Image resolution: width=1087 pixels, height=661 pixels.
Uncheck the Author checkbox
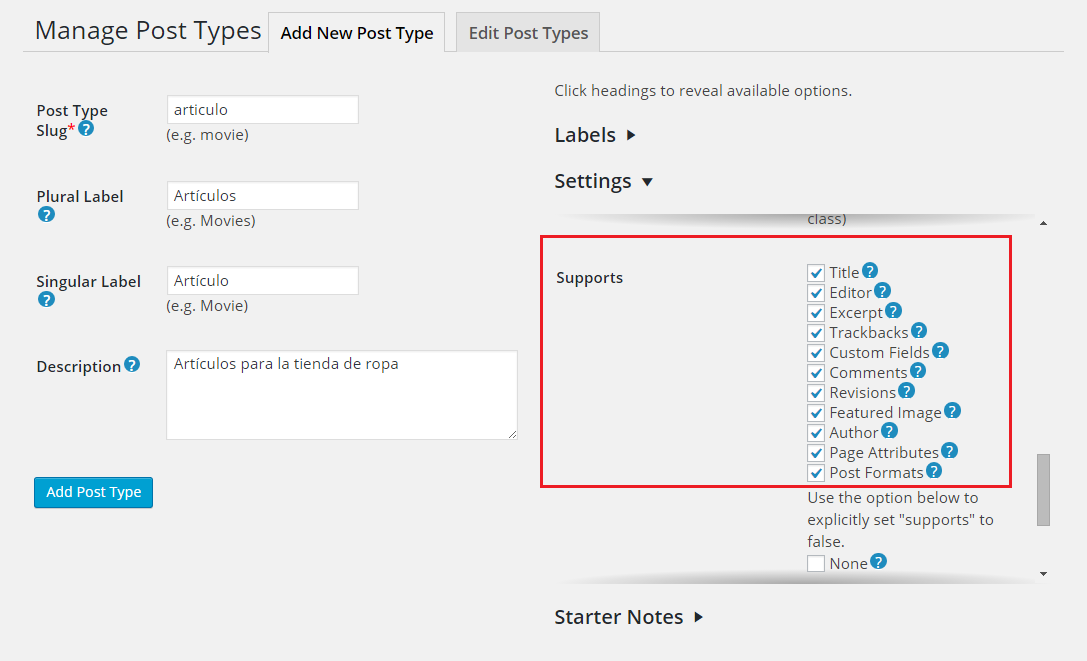point(816,433)
